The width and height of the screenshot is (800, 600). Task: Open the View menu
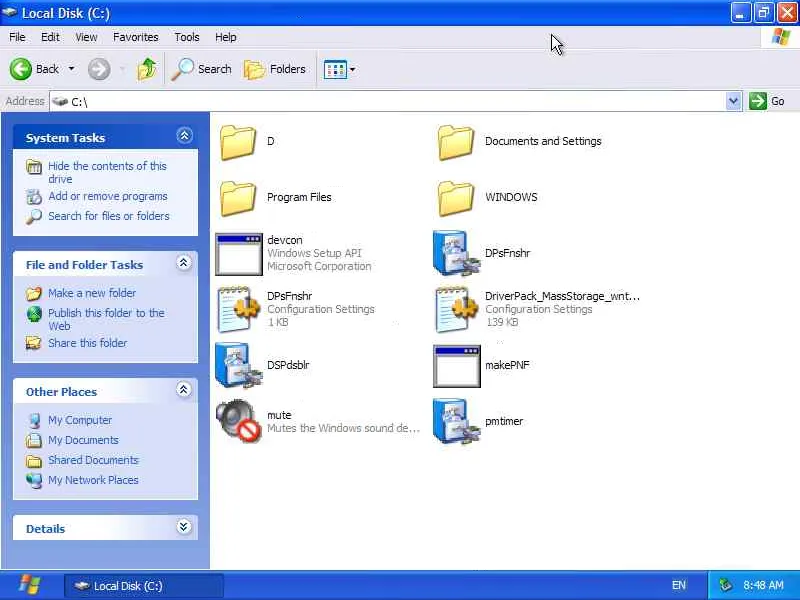tap(86, 37)
